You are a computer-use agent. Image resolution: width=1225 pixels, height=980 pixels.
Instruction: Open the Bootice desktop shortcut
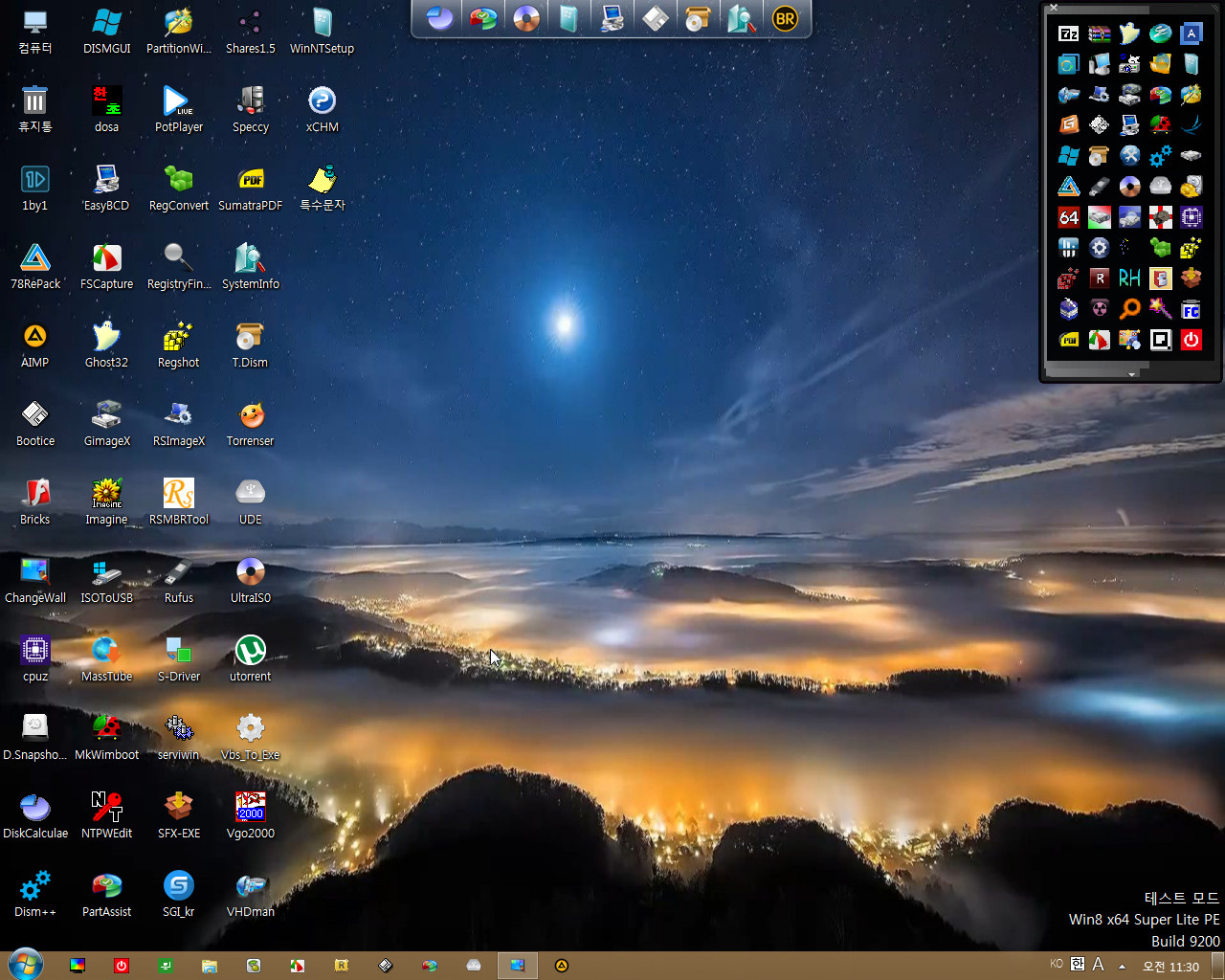[x=34, y=424]
